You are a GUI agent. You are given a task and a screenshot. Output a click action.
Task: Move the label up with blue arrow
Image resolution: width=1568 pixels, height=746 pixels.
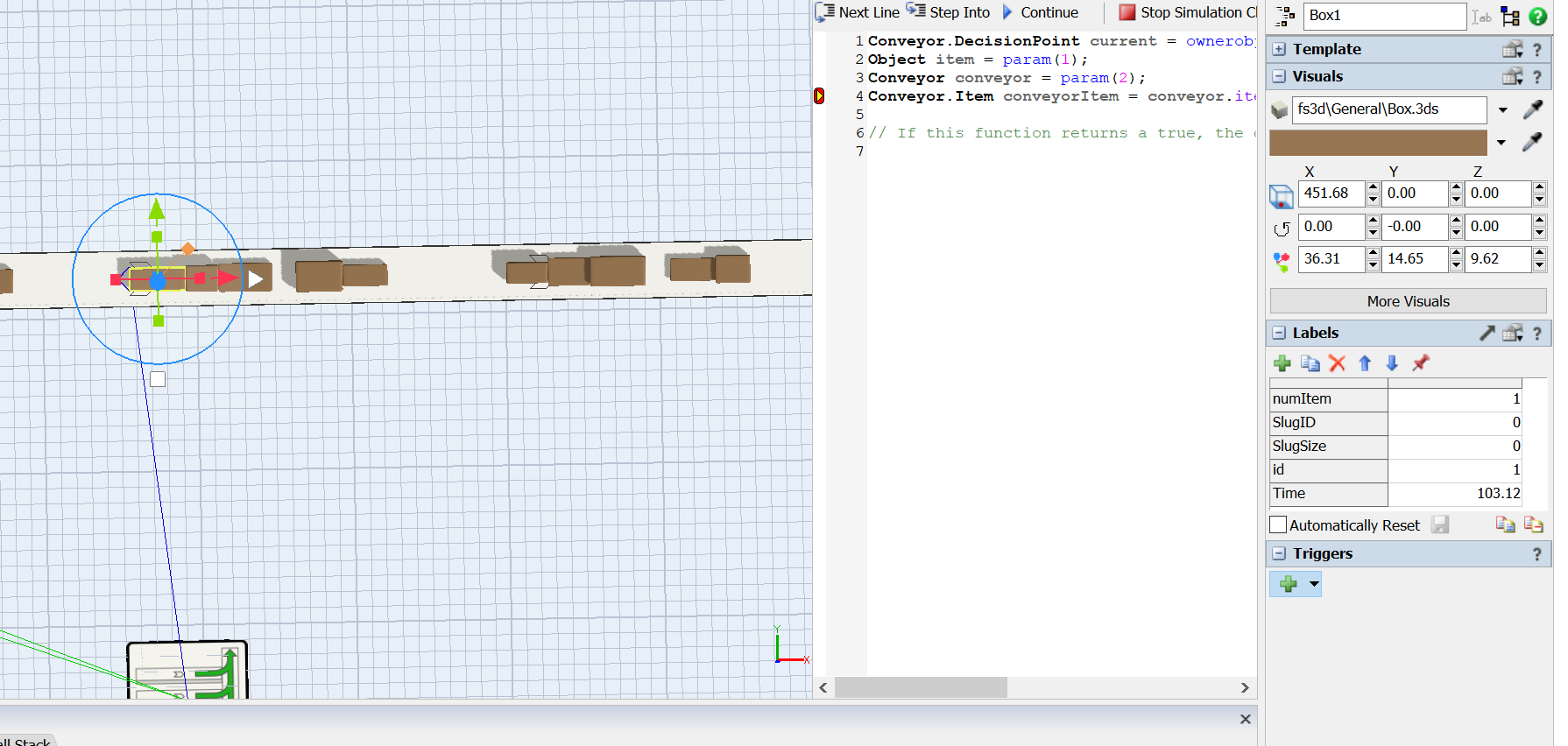(1365, 363)
